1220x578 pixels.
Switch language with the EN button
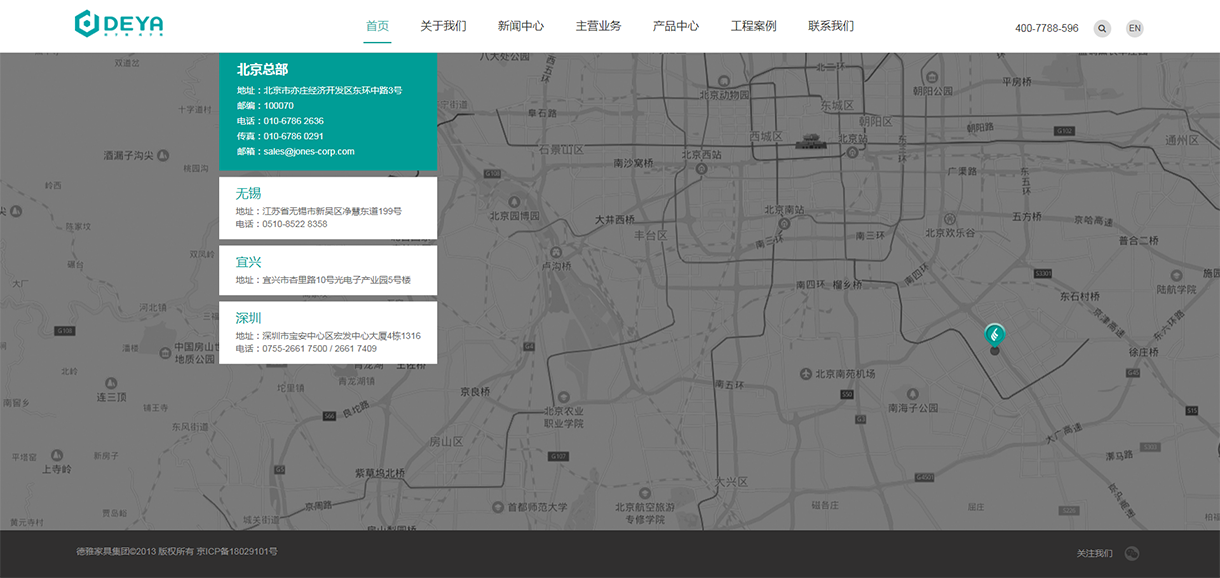coord(1134,29)
